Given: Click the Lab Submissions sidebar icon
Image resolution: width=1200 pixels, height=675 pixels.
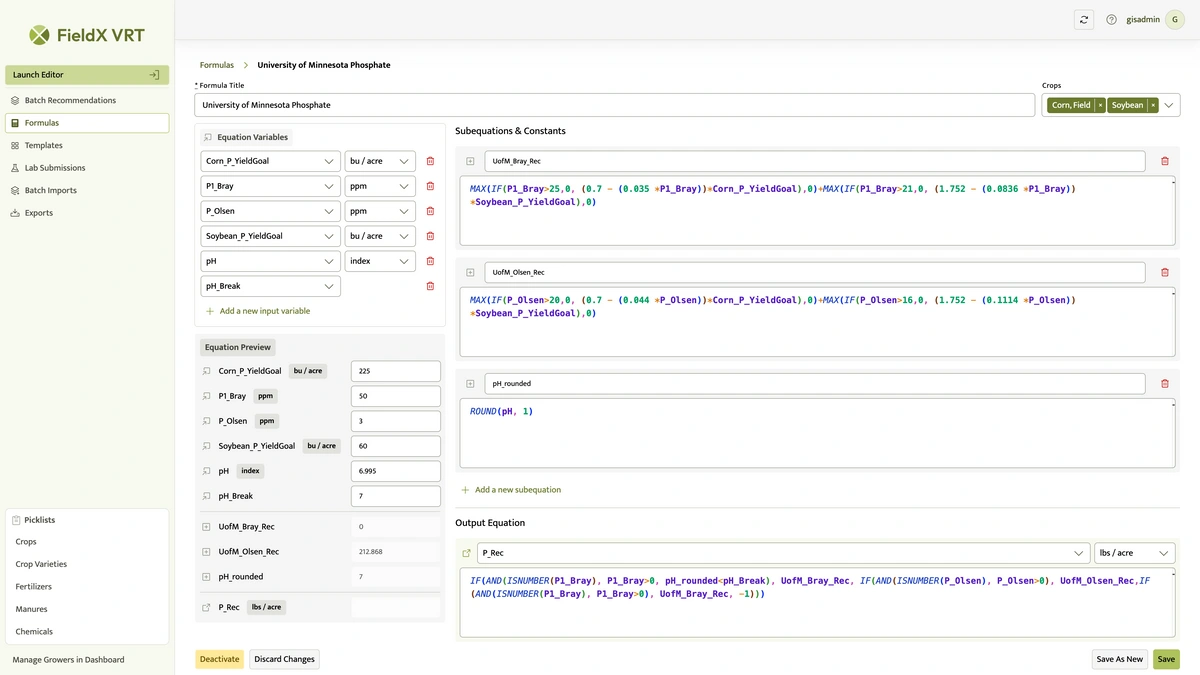Looking at the screenshot, I should point(15,168).
